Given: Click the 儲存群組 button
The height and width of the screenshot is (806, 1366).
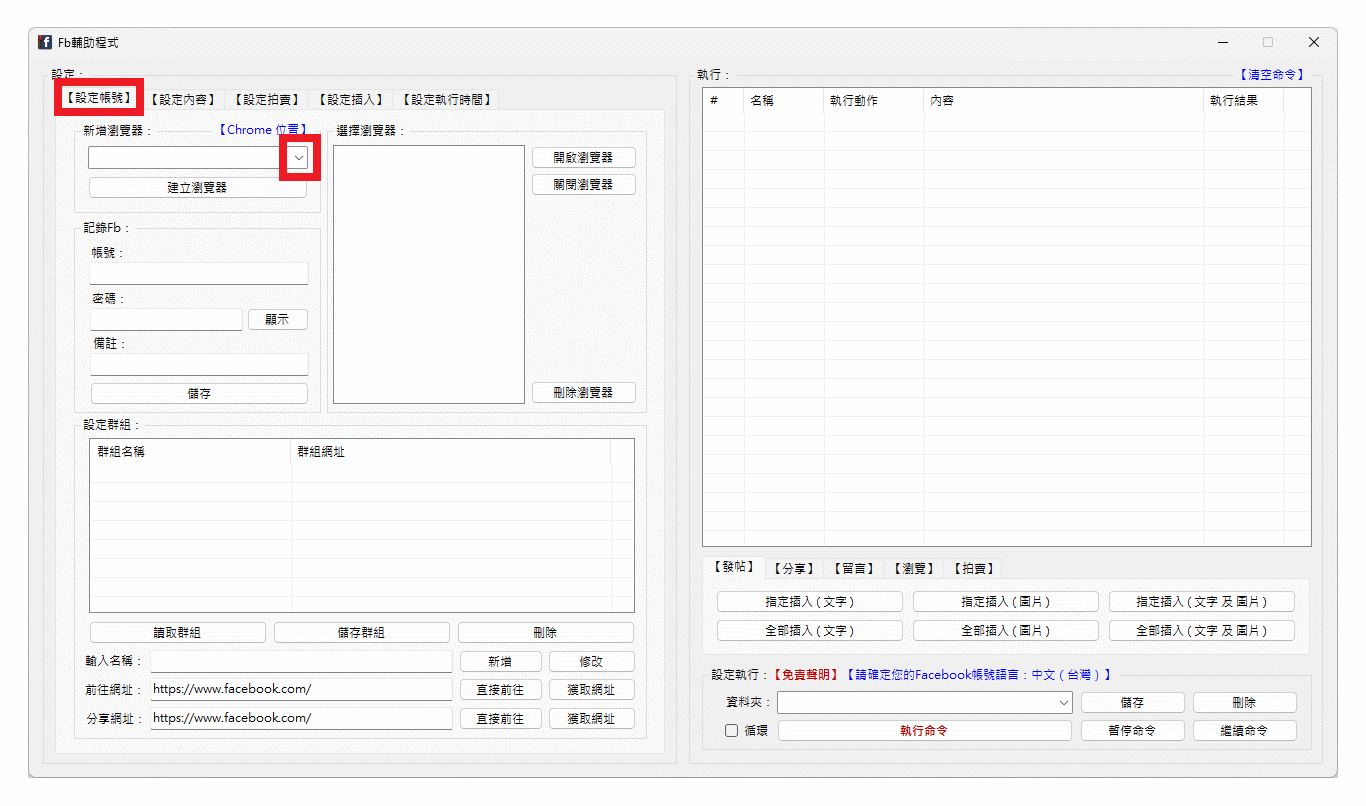Looking at the screenshot, I should (362, 633).
